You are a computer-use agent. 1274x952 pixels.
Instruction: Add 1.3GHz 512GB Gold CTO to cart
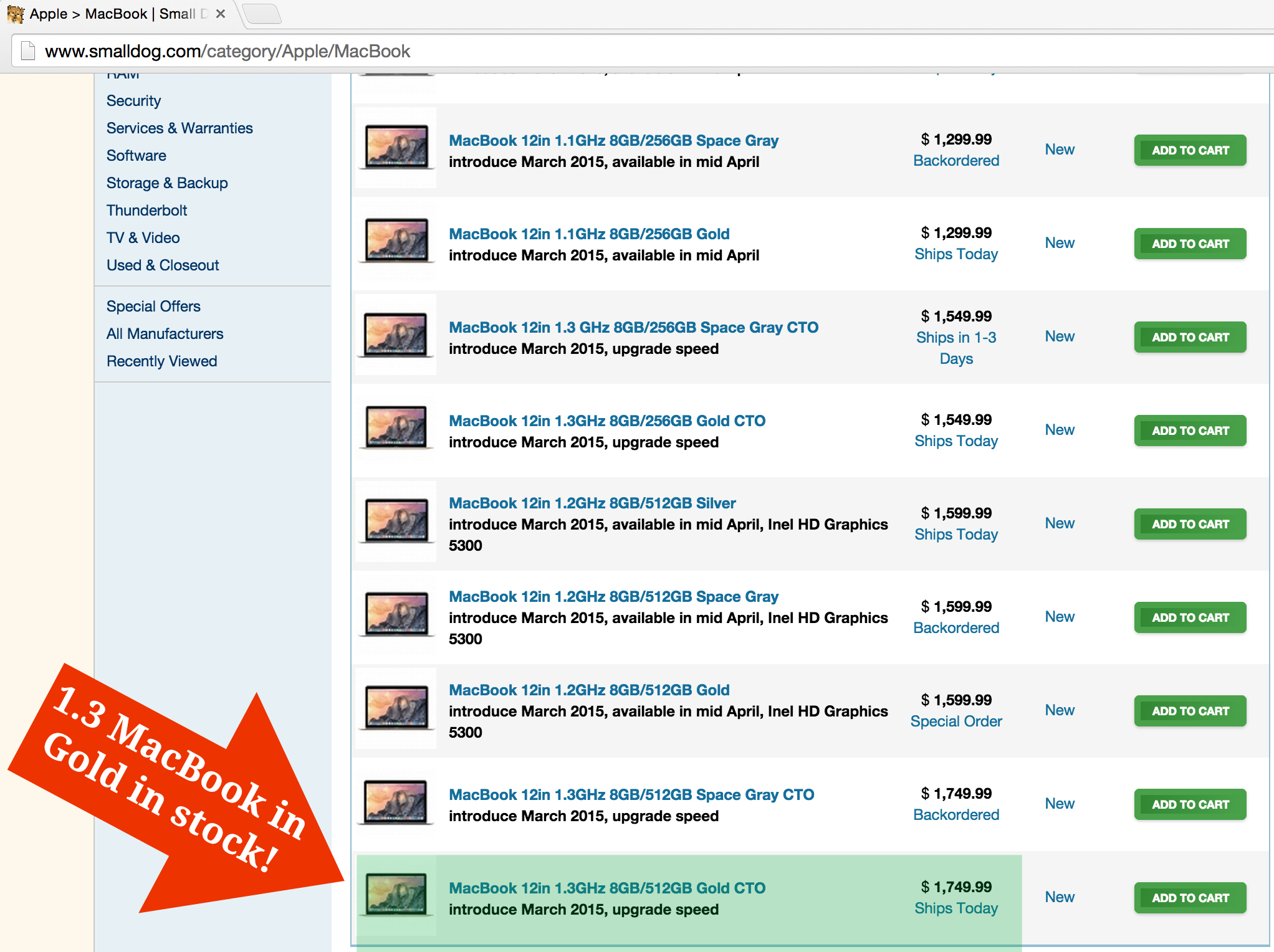click(x=1189, y=898)
